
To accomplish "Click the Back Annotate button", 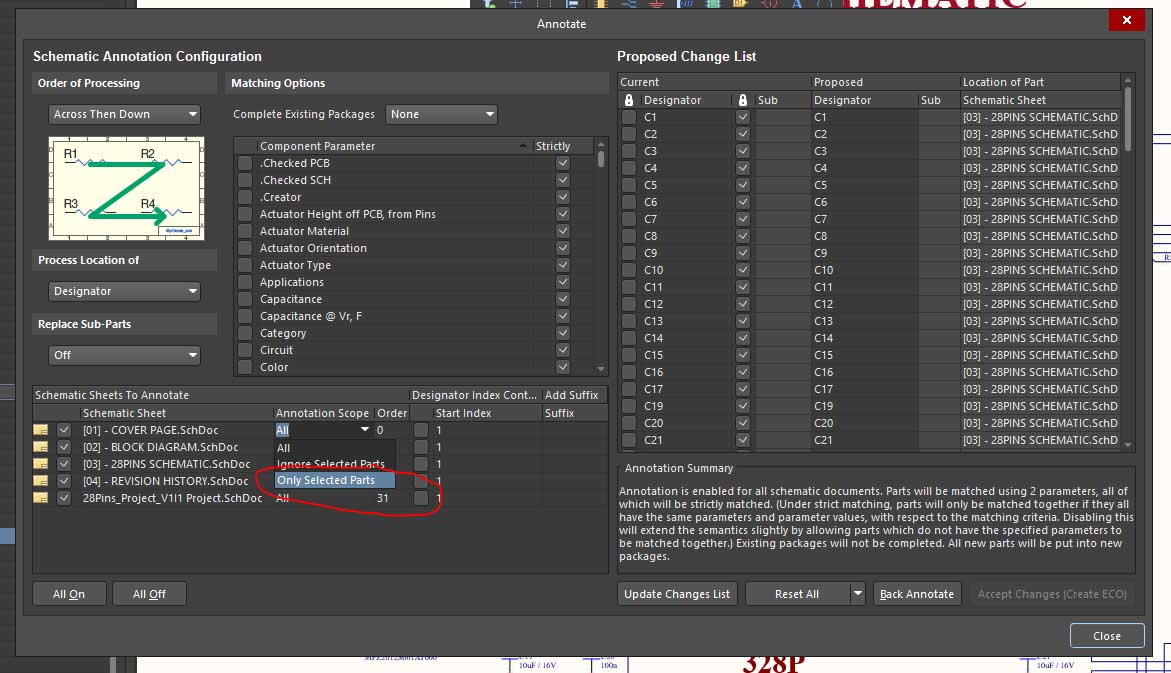I will tap(916, 594).
